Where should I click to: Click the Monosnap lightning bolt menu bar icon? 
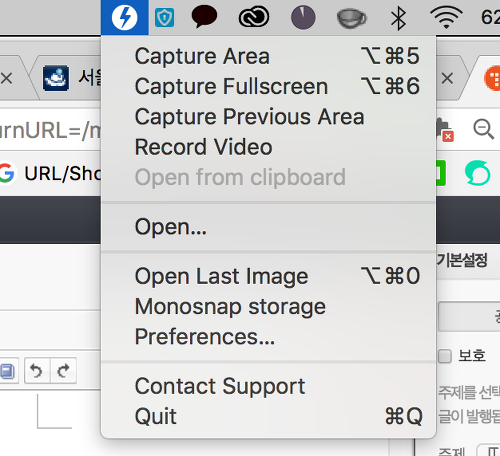click(x=125, y=17)
